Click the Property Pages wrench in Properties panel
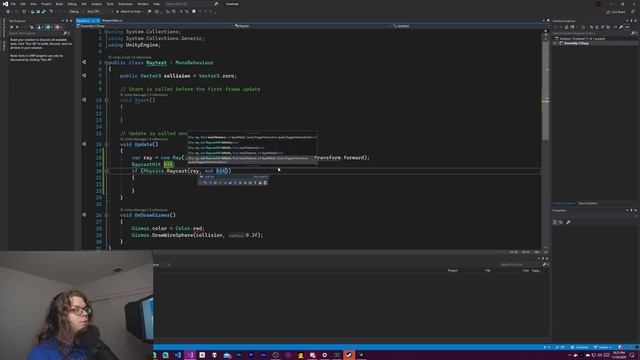Image resolution: width=640 pixels, height=360 pixels. click(569, 222)
